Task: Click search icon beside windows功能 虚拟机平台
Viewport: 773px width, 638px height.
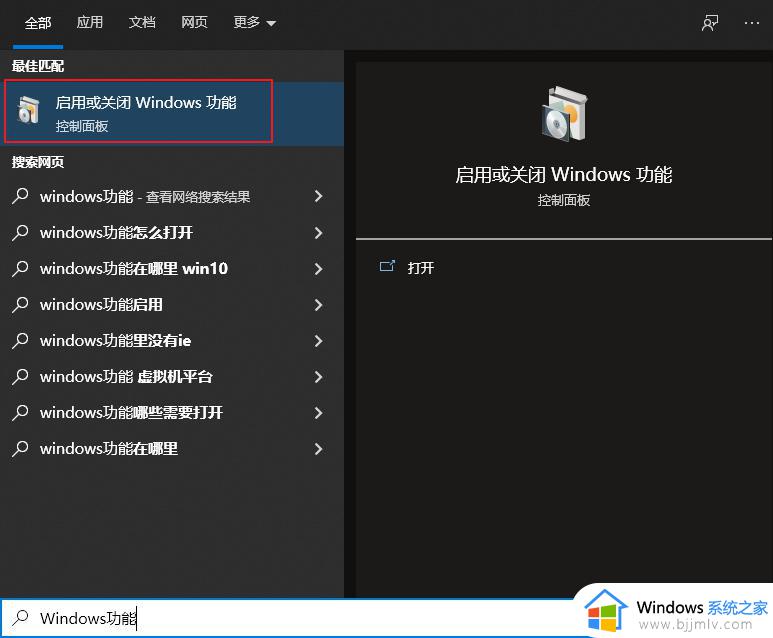Action: click(20, 376)
